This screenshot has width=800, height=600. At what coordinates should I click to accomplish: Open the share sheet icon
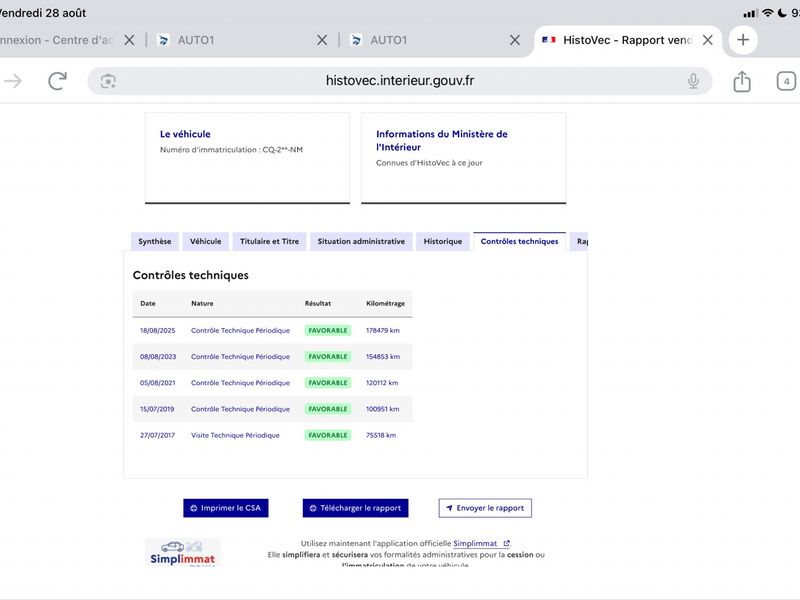[742, 81]
